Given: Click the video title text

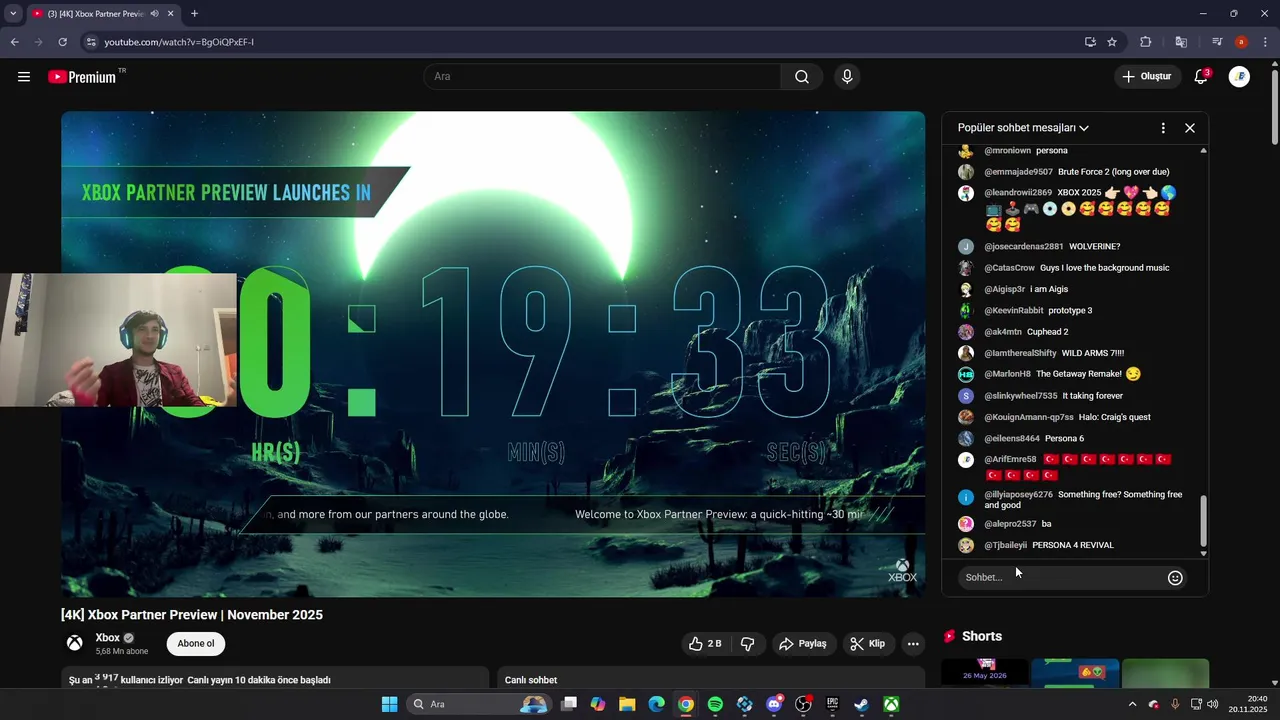Looking at the screenshot, I should pyautogui.click(x=192, y=615).
